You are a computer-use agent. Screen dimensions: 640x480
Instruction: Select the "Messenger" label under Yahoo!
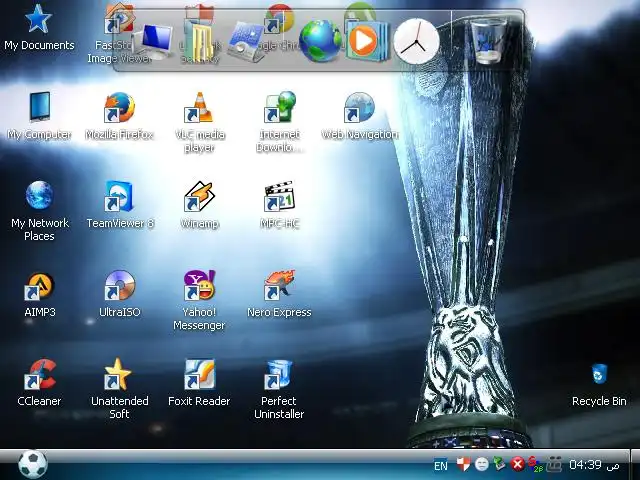pos(199,326)
